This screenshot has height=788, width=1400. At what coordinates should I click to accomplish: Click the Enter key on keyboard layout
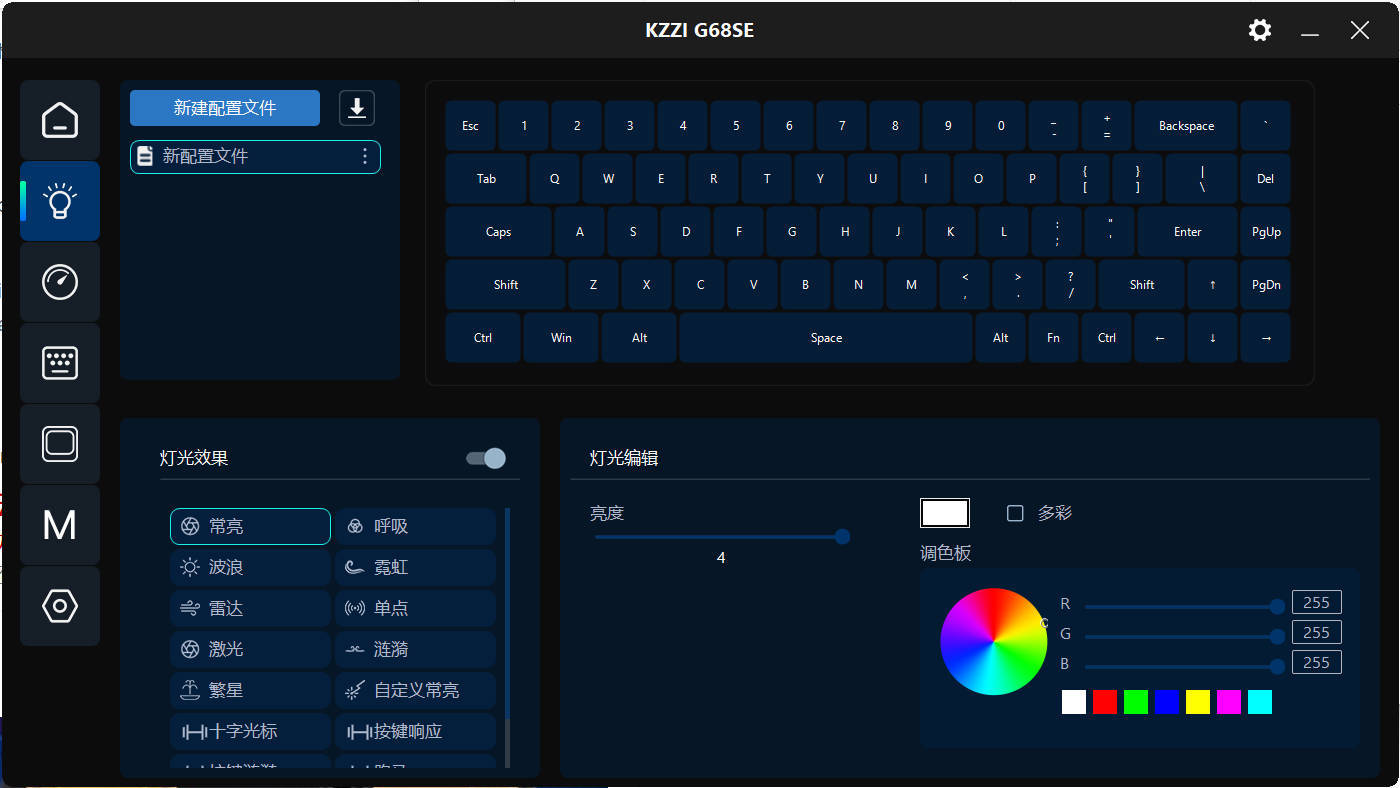(1188, 232)
